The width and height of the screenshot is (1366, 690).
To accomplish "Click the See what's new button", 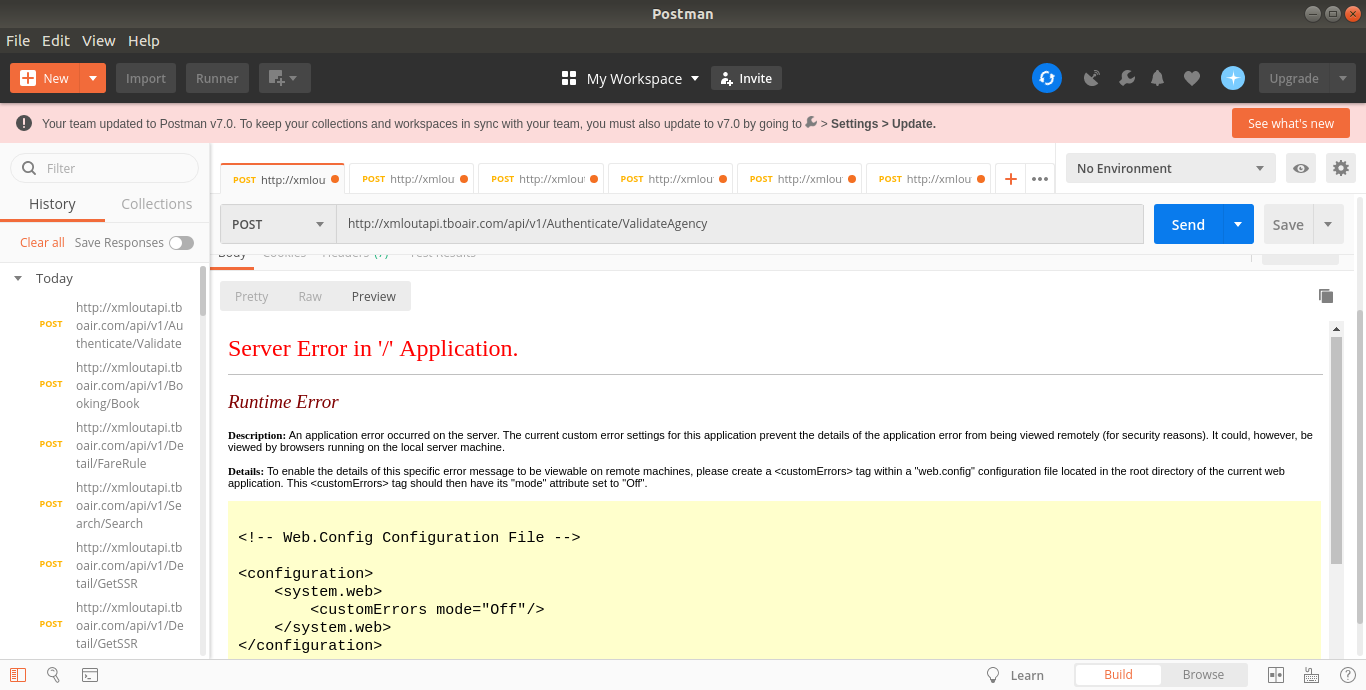I will pos(1290,123).
